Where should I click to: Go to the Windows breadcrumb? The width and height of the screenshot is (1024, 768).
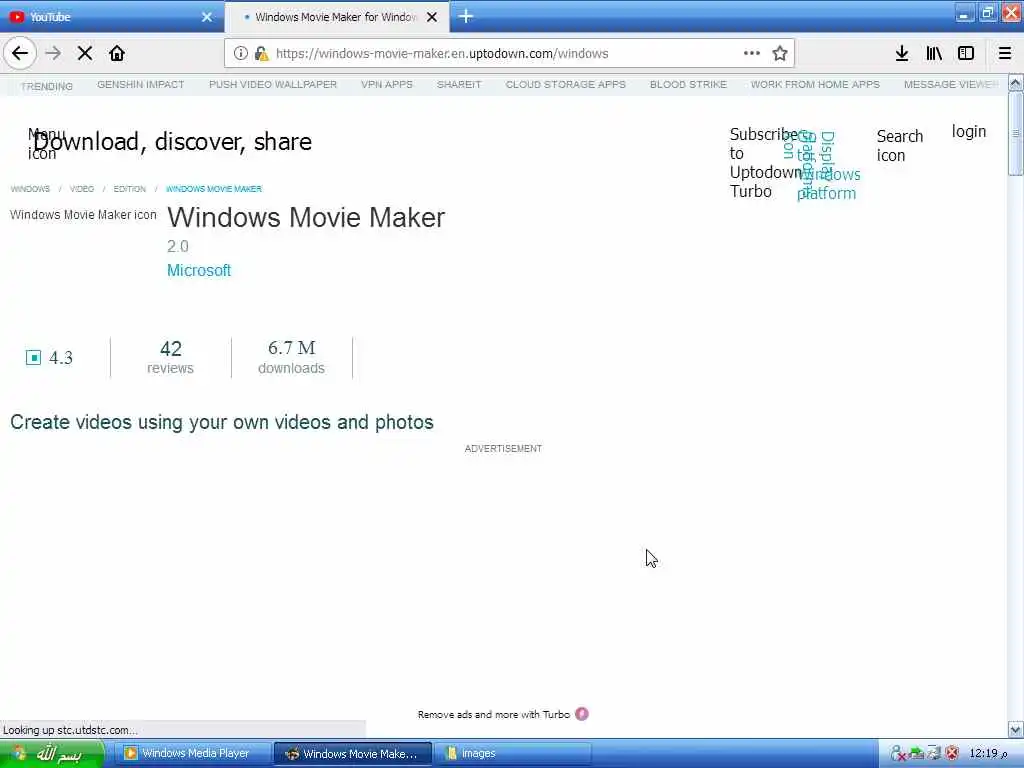pyautogui.click(x=30, y=189)
